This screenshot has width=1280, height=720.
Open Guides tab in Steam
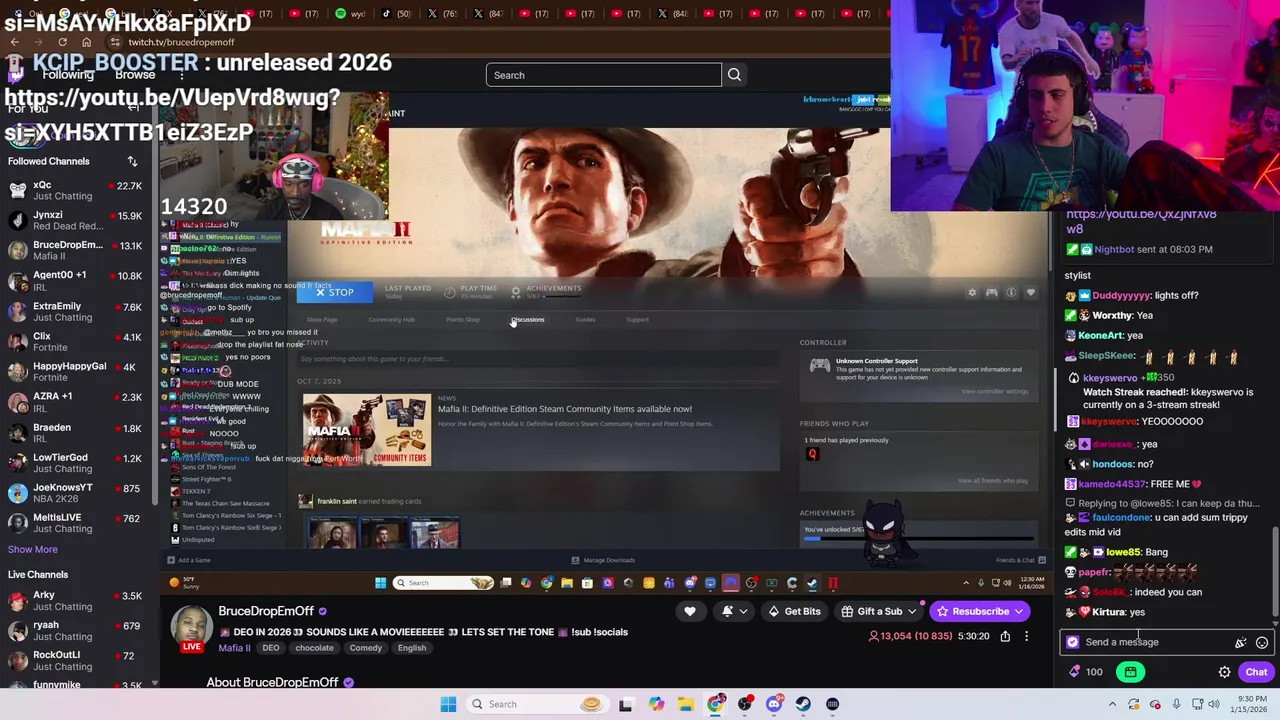coord(585,320)
